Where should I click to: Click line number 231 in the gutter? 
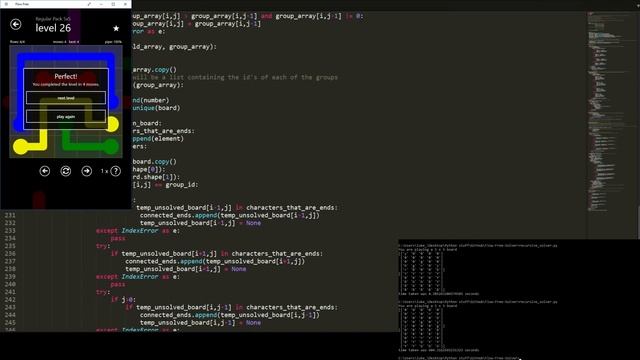[x=10, y=215]
